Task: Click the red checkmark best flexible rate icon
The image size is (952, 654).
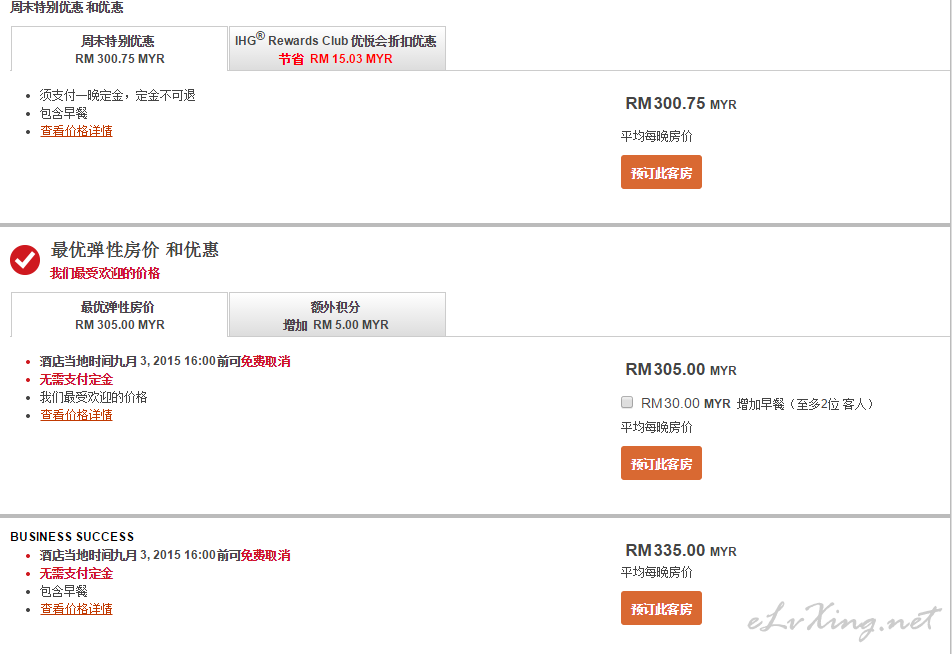Action: 25,260
